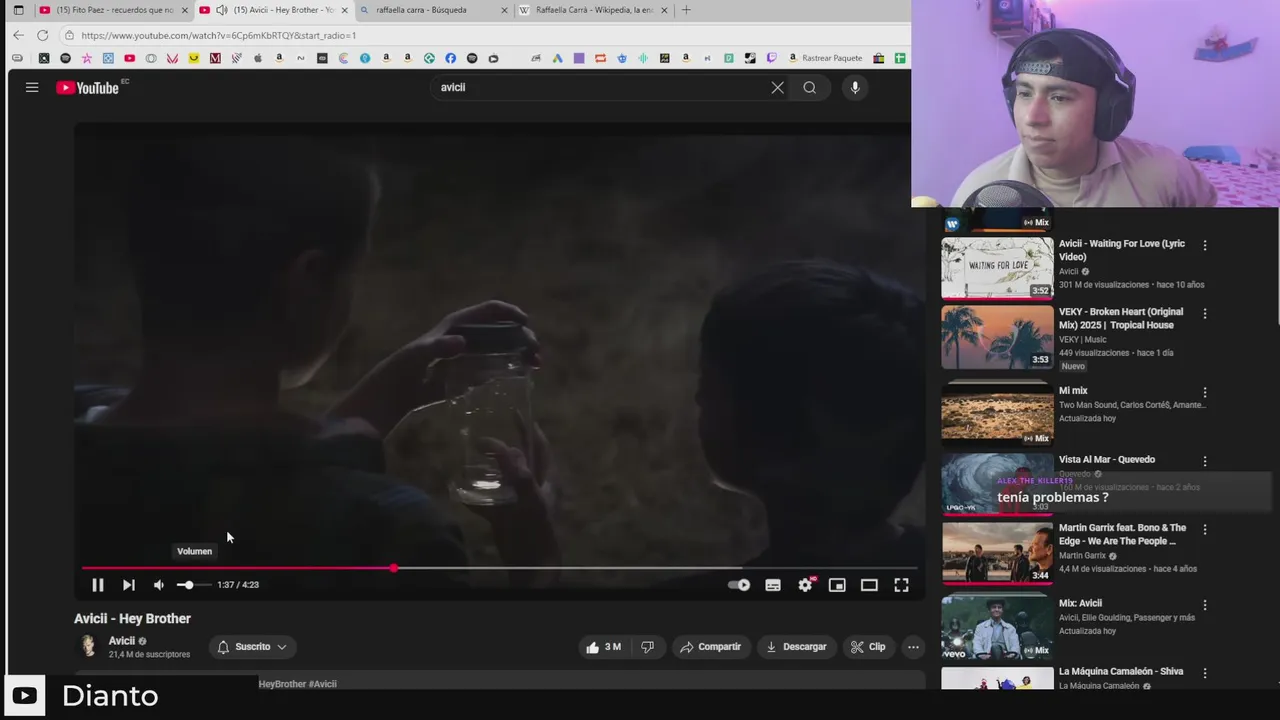Open options for Mi mix
The image size is (1280, 720).
pos(1205,393)
